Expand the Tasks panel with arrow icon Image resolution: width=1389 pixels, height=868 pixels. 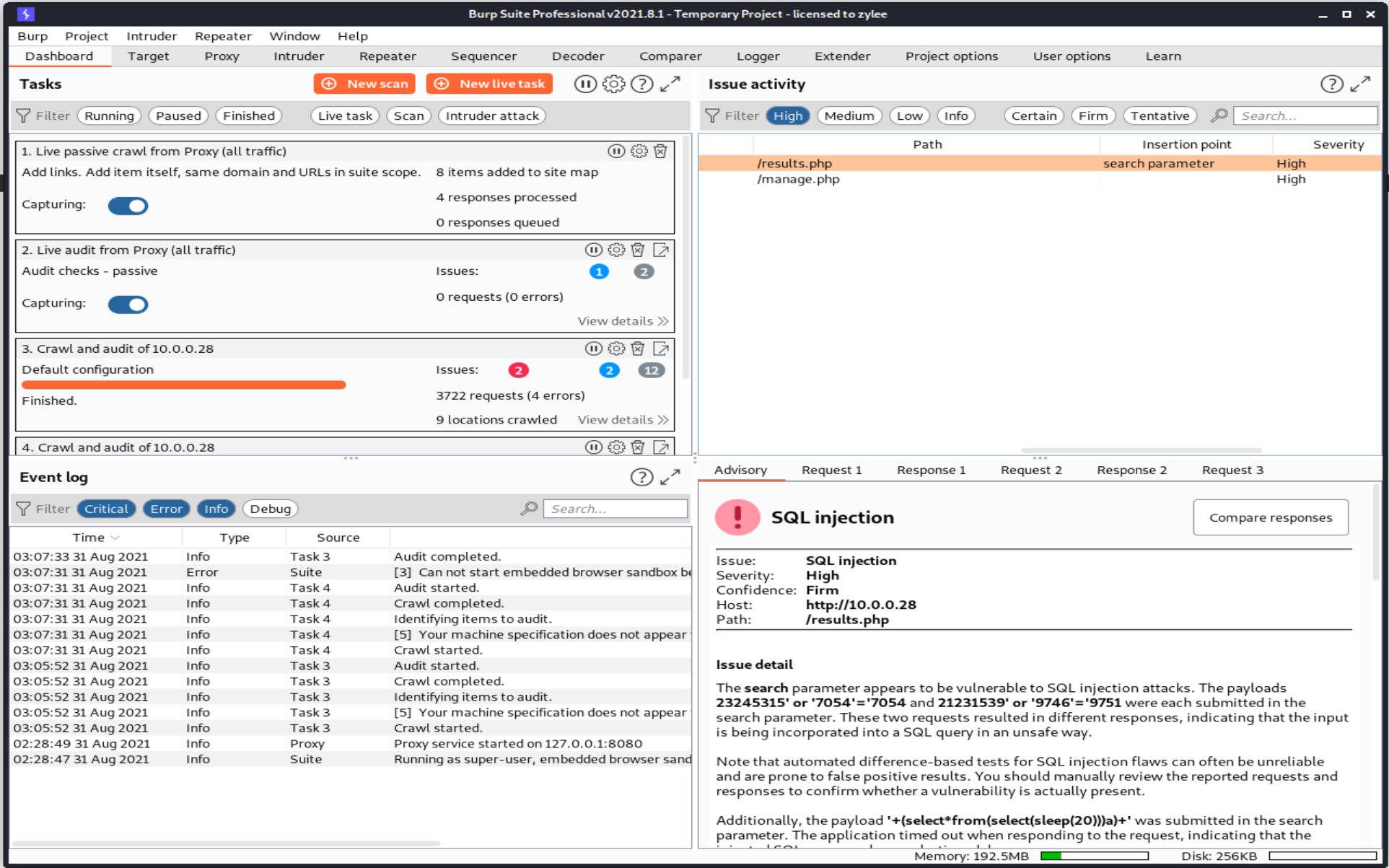(x=670, y=84)
